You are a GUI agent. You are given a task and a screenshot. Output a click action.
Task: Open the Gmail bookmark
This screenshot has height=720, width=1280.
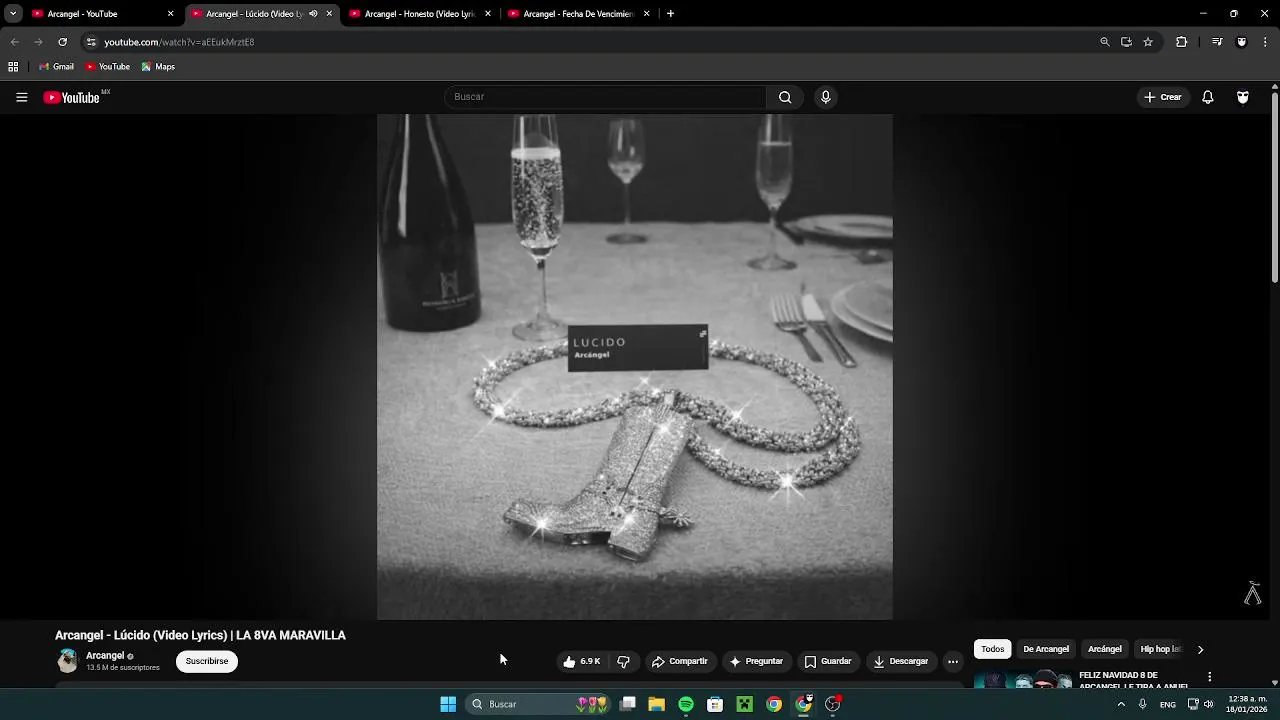coord(56,67)
